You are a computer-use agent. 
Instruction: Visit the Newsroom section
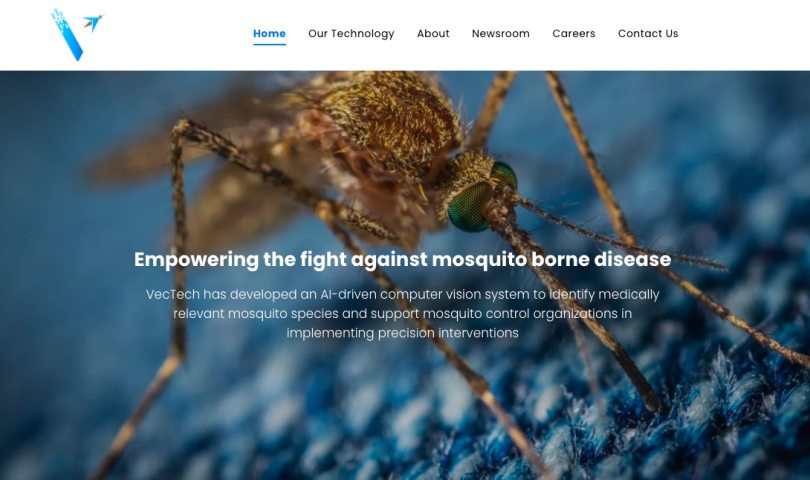tap(501, 34)
